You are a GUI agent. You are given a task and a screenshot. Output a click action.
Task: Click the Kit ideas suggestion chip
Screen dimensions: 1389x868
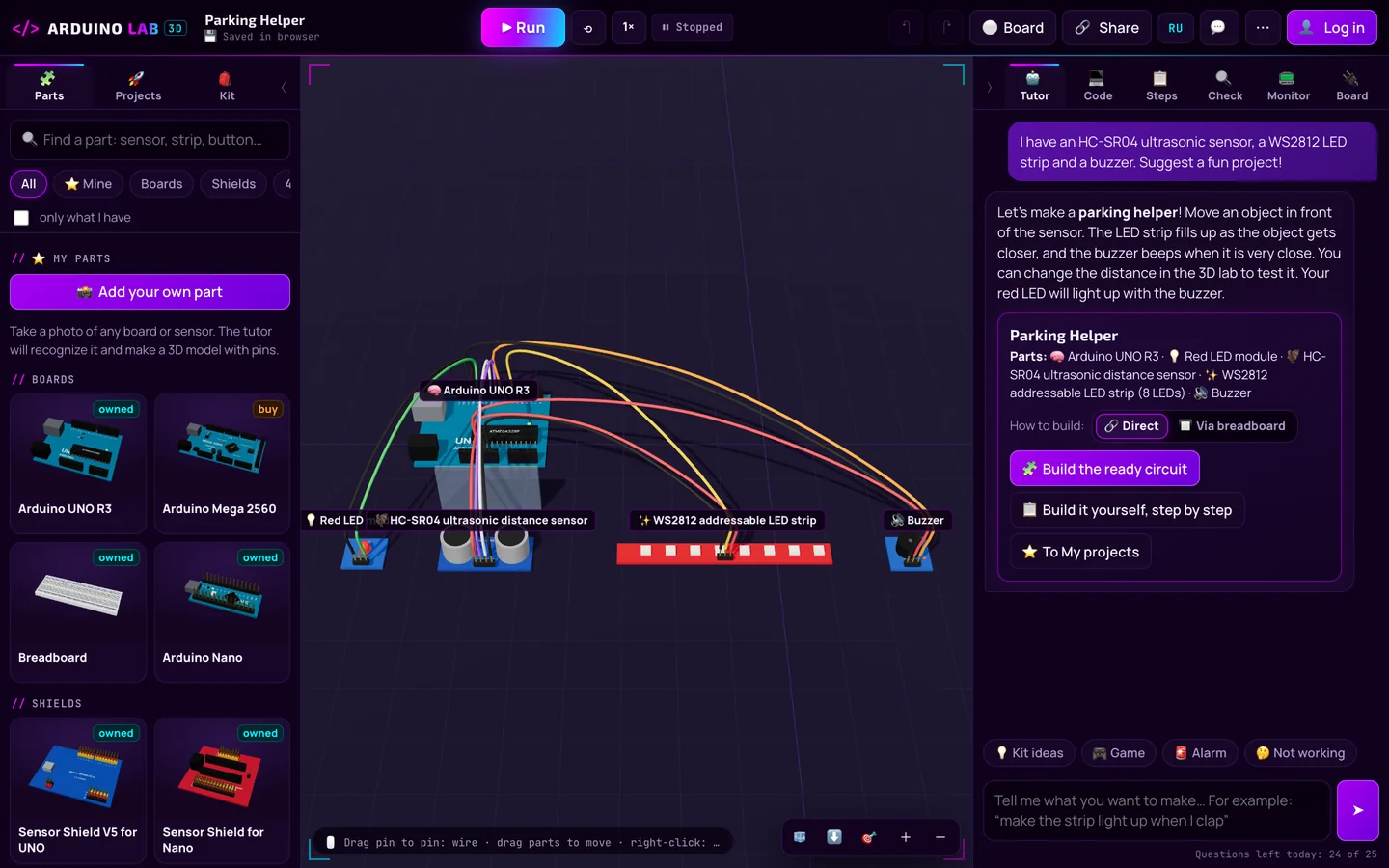click(1029, 753)
